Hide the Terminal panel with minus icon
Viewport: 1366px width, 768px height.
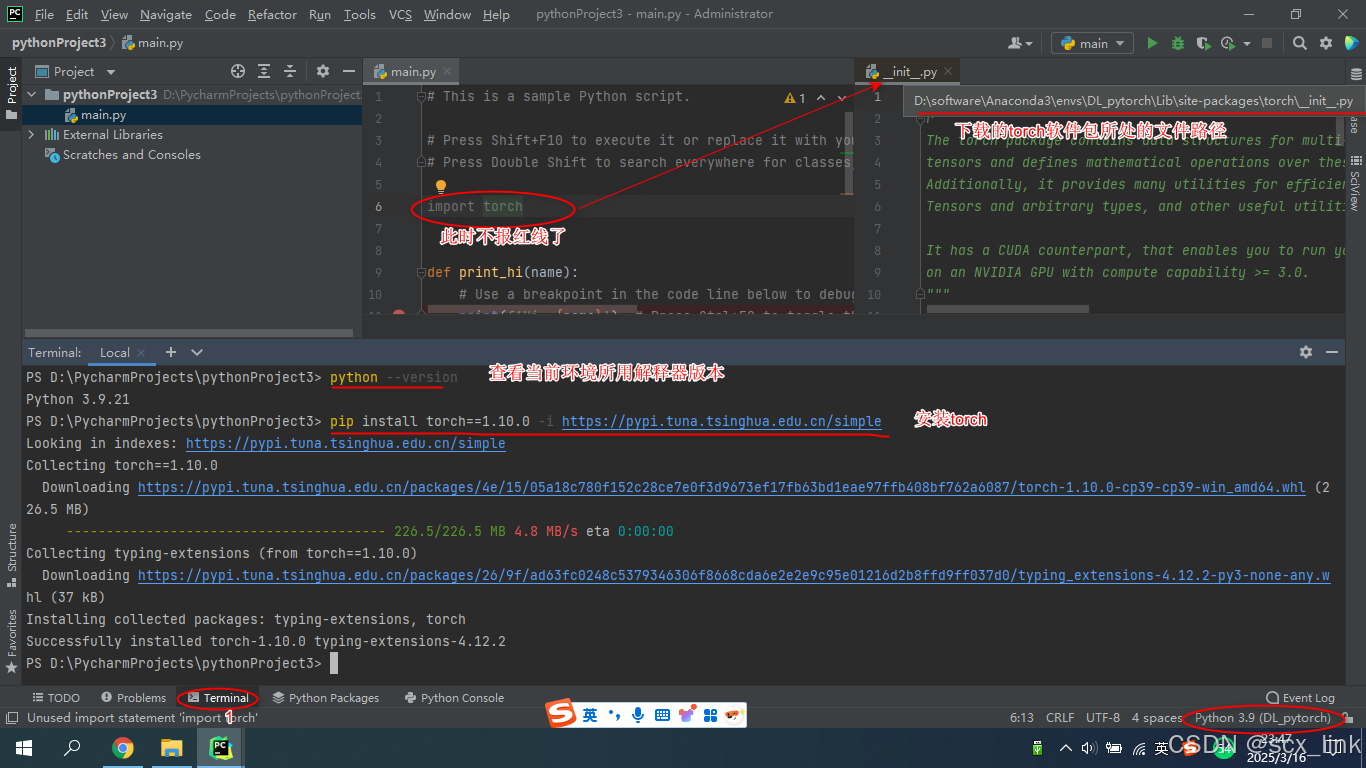click(1332, 352)
